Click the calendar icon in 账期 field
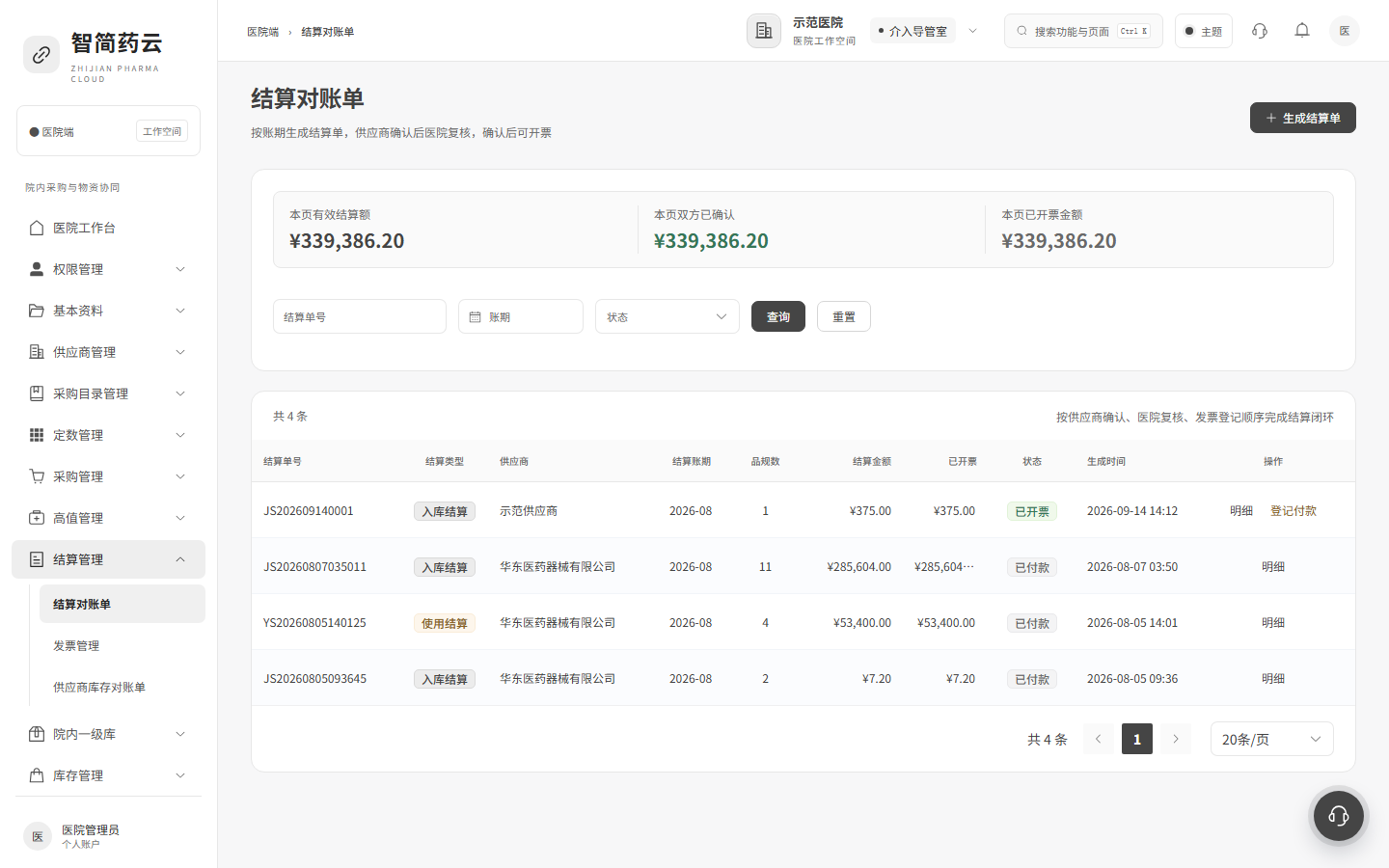The height and width of the screenshot is (868, 1389). coord(475,316)
